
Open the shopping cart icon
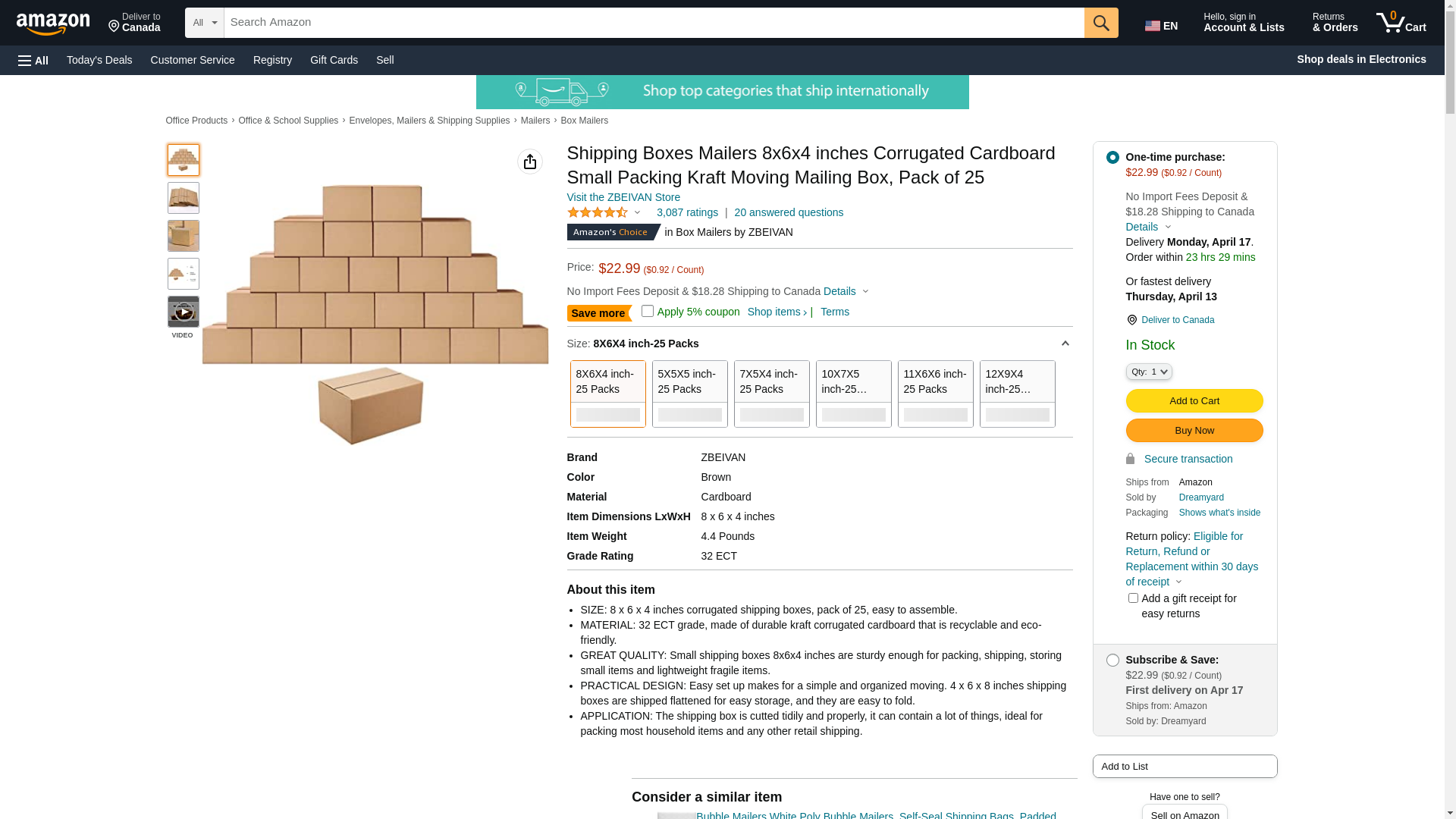click(x=1401, y=22)
